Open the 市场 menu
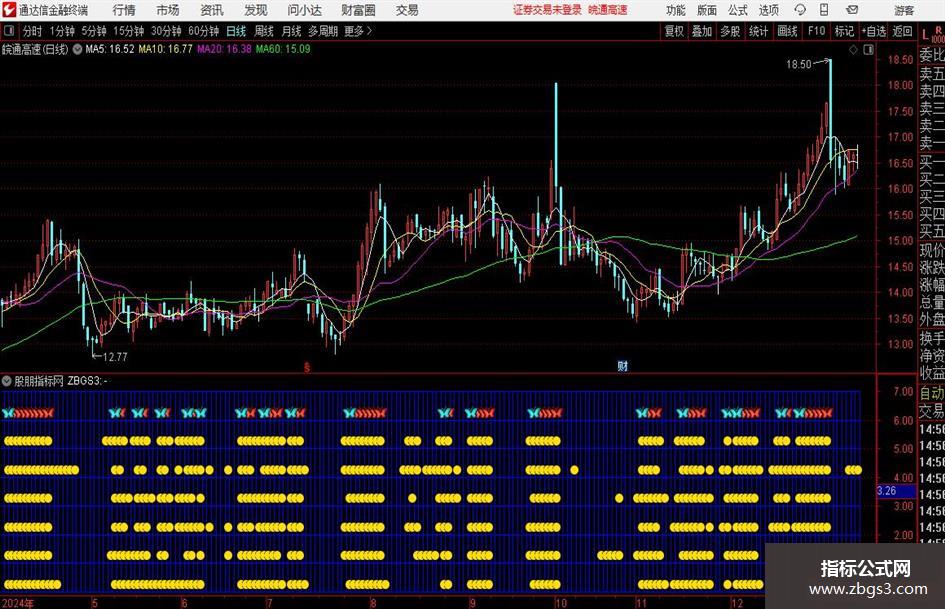This screenshot has width=945, height=609. click(x=168, y=10)
